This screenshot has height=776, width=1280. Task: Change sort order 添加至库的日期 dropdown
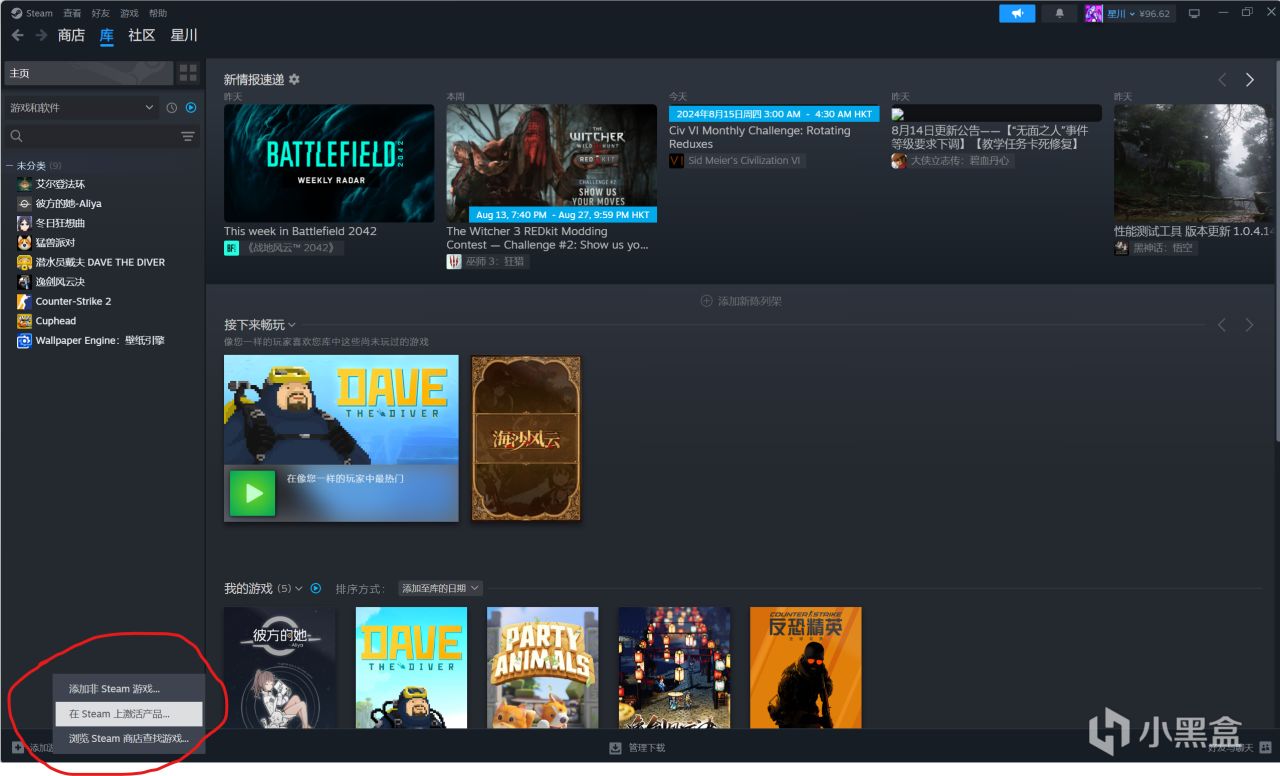click(x=440, y=588)
